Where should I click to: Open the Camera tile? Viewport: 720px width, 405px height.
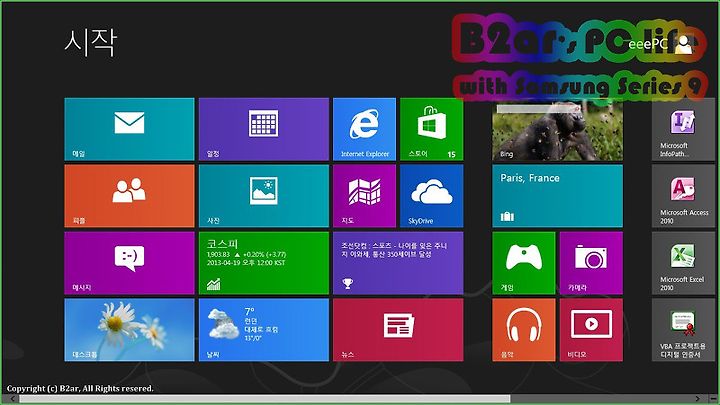591,263
